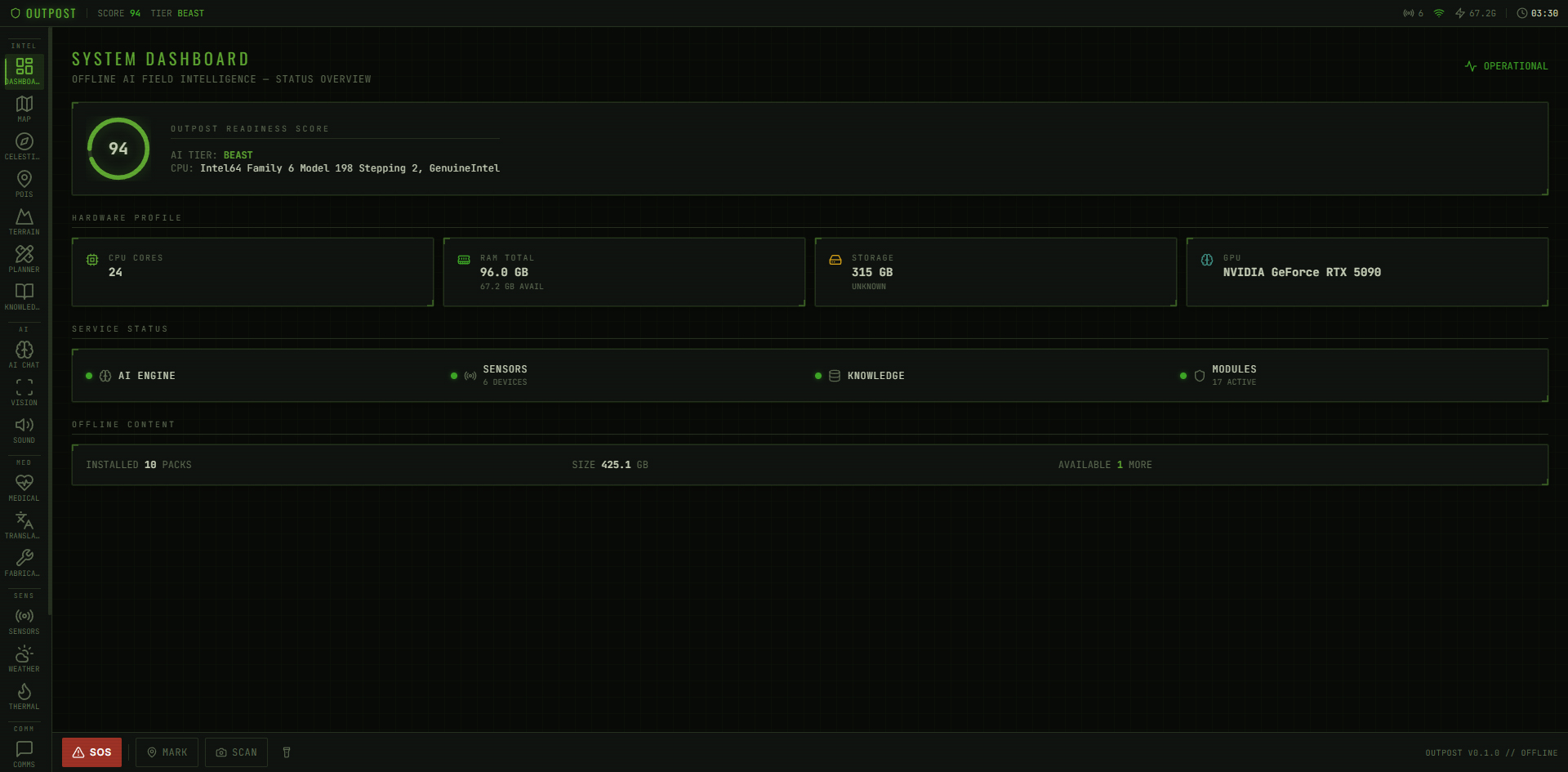
Task: Click the green Wi-Fi status icon
Action: tap(1439, 13)
